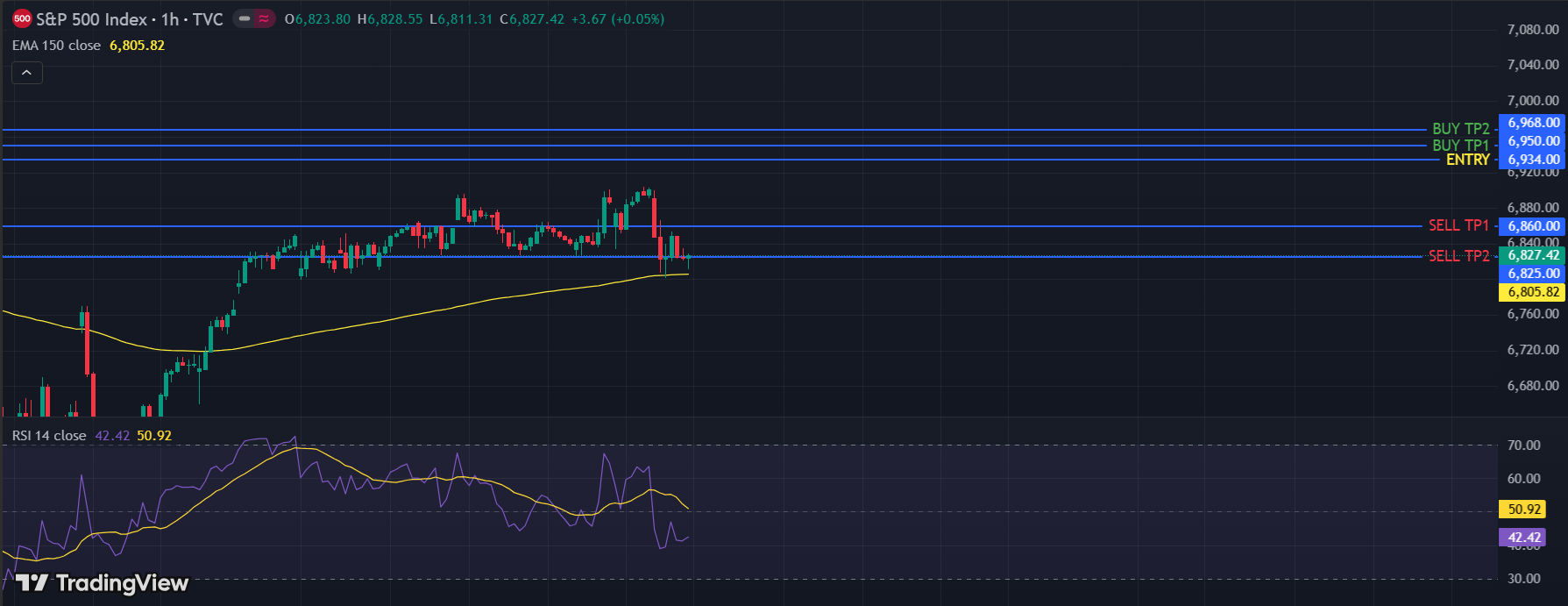The height and width of the screenshot is (606, 1568).
Task: Click the TradingView logo watermark
Action: 102,583
